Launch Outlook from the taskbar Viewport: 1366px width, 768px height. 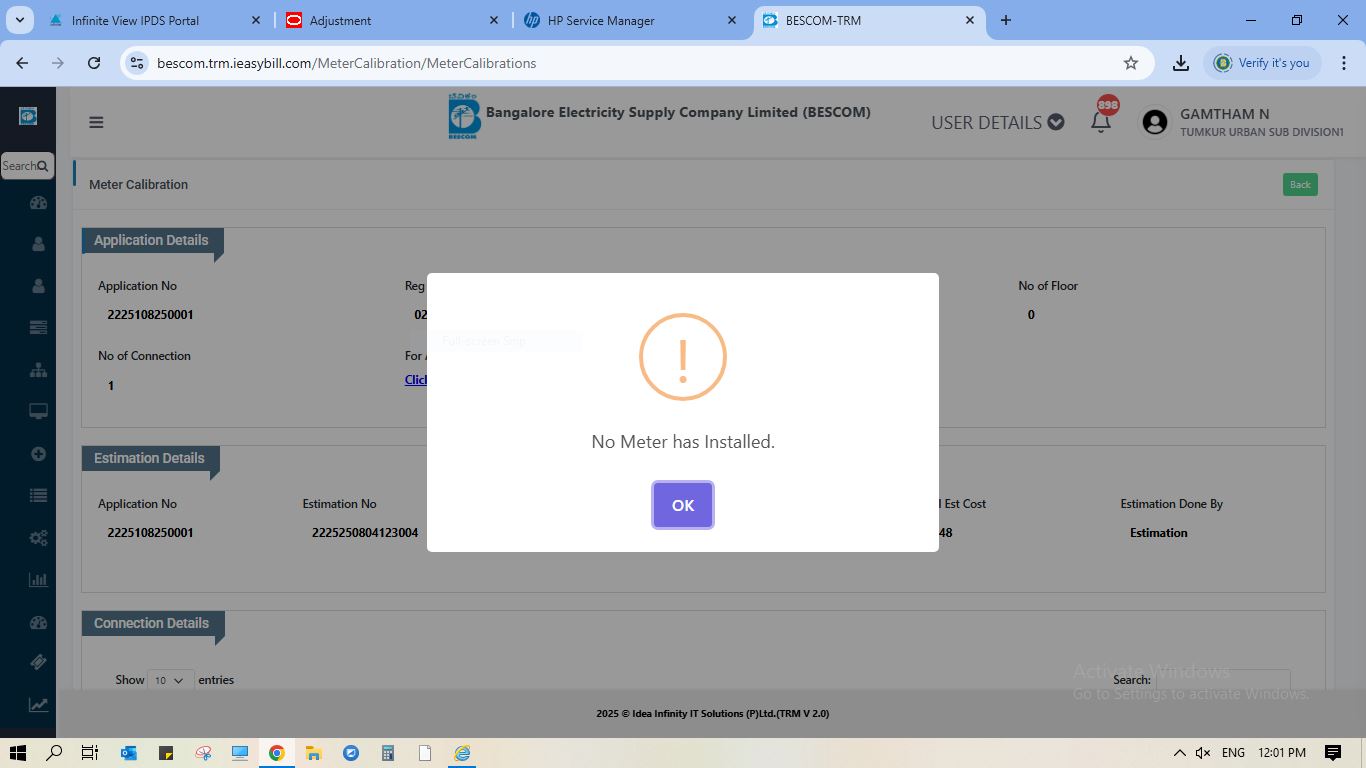coord(129,753)
